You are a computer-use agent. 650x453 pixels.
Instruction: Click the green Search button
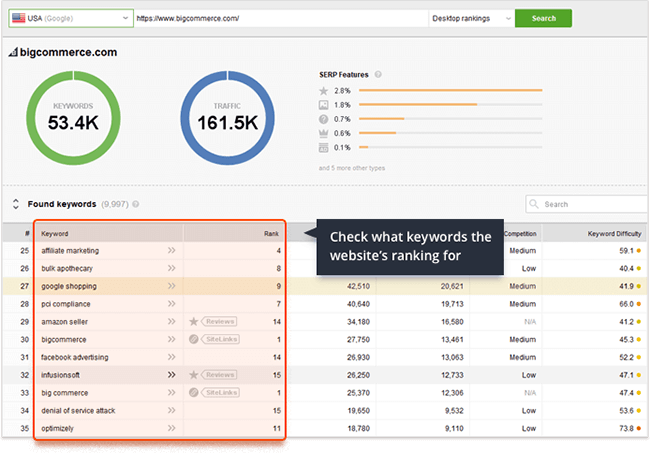(543, 18)
